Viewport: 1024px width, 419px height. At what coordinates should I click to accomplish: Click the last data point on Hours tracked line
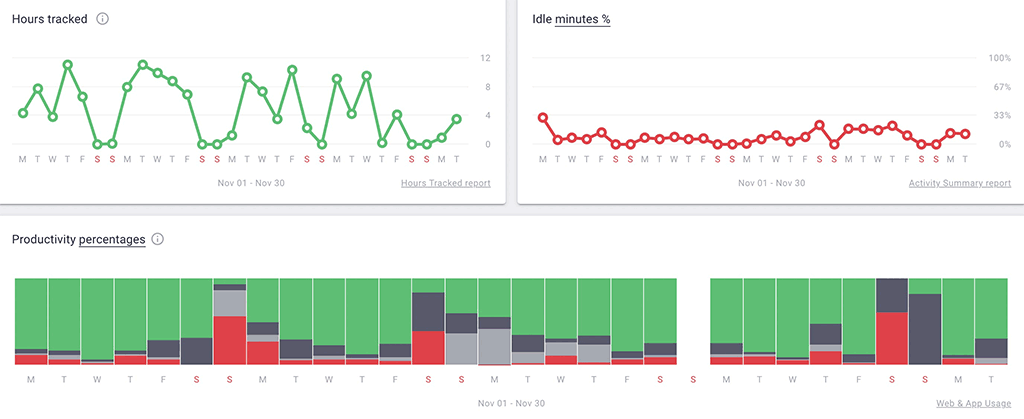pos(457,119)
